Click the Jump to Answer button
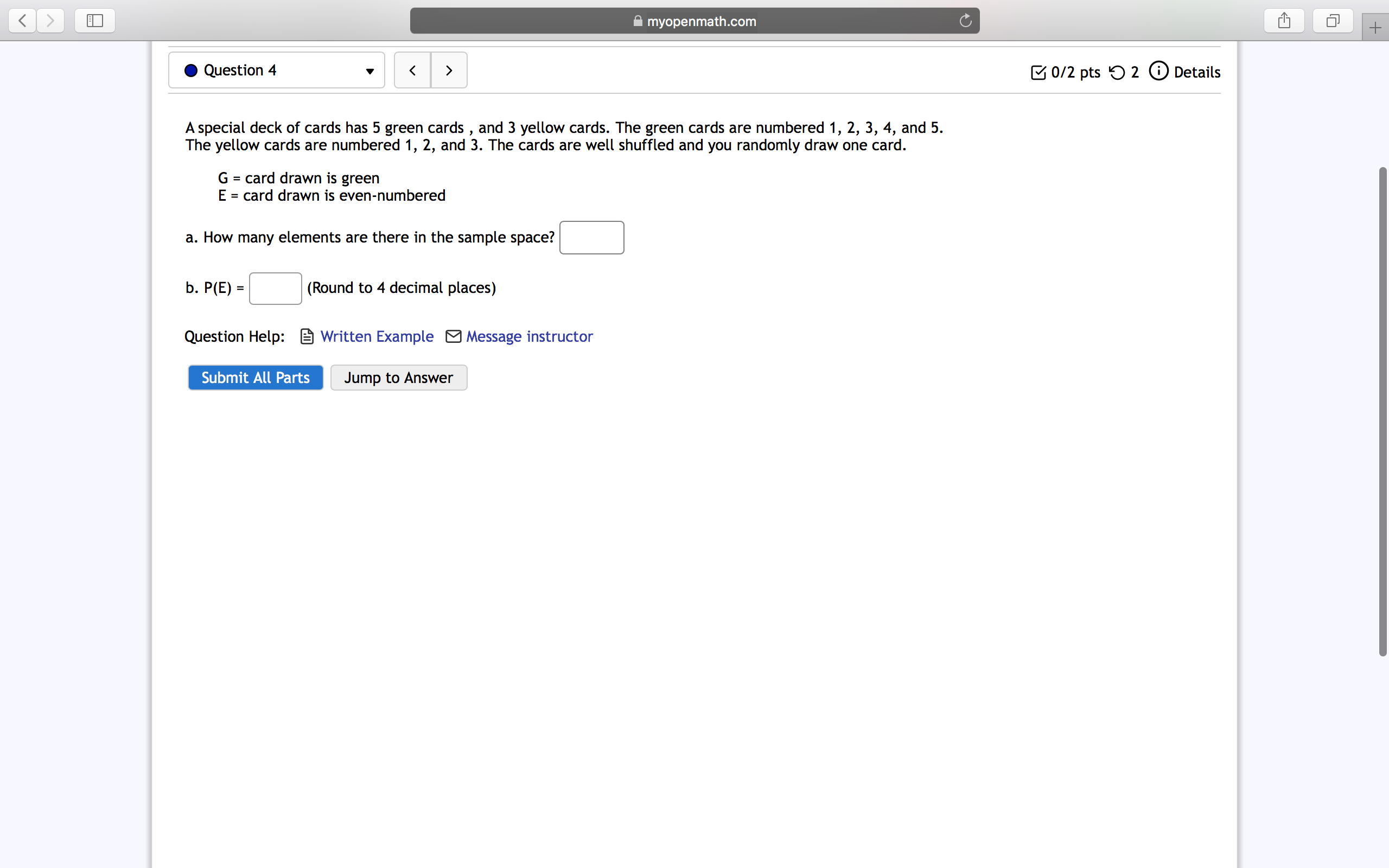Image resolution: width=1389 pixels, height=868 pixels. 399,378
